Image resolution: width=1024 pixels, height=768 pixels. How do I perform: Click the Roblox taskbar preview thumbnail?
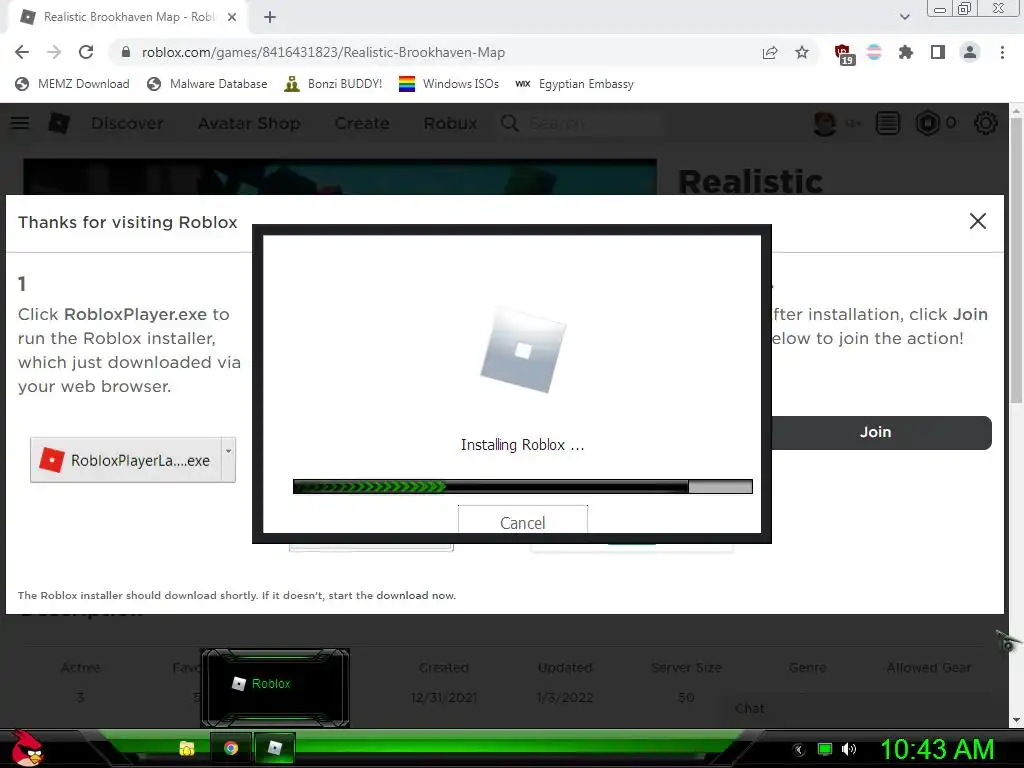(x=275, y=687)
